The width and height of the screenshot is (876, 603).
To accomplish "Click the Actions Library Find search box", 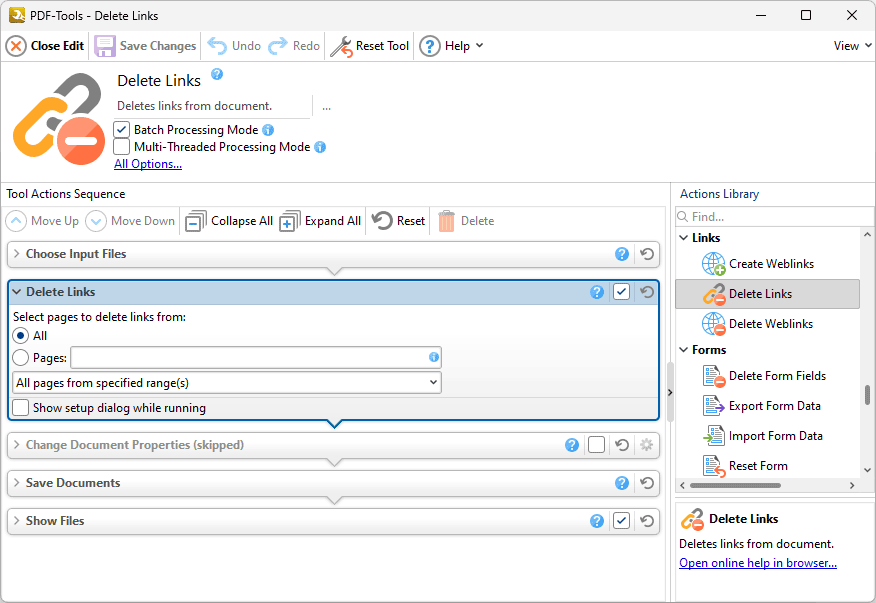I will (x=774, y=217).
